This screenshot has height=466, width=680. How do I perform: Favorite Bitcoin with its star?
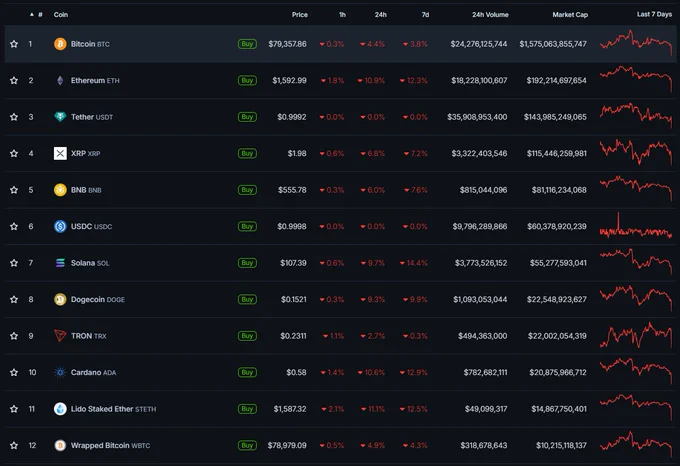[14, 44]
